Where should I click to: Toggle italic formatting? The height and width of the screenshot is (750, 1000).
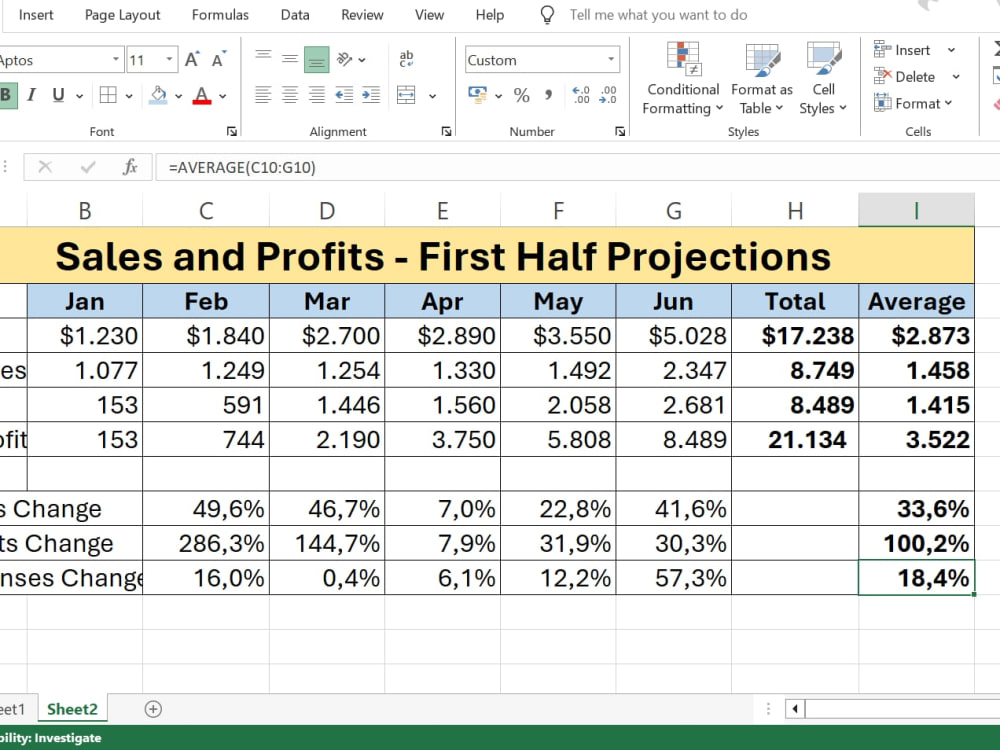(x=31, y=96)
